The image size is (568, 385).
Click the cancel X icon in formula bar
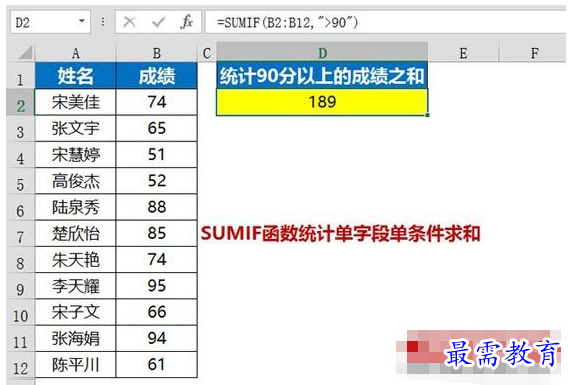tap(129, 22)
